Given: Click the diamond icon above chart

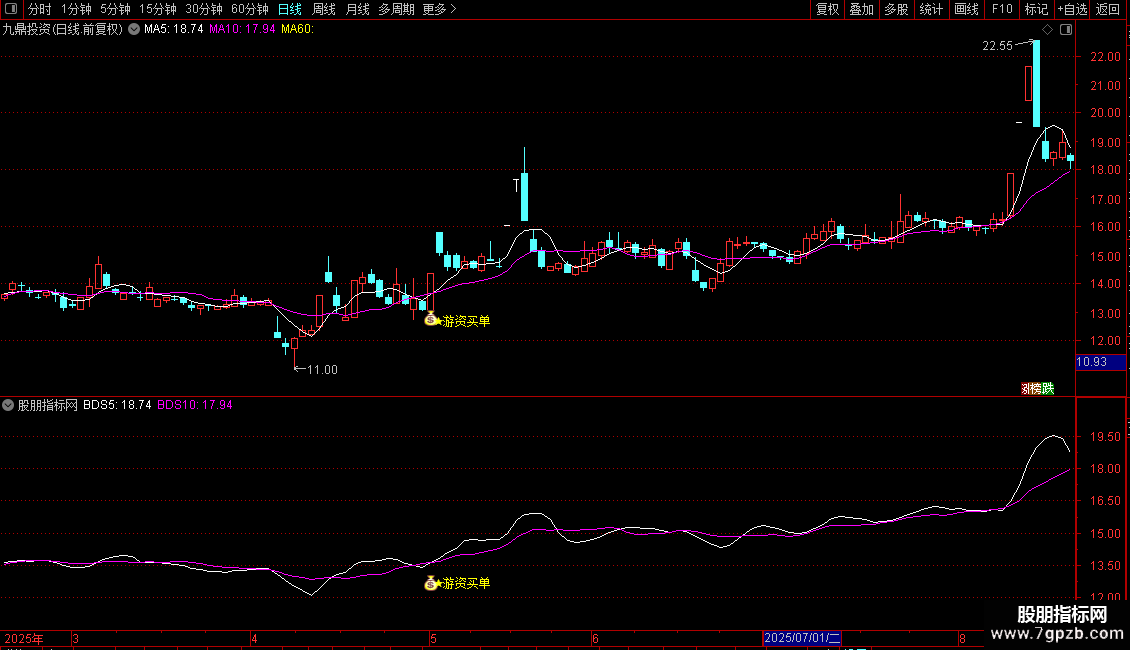Looking at the screenshot, I should pyautogui.click(x=1048, y=30).
